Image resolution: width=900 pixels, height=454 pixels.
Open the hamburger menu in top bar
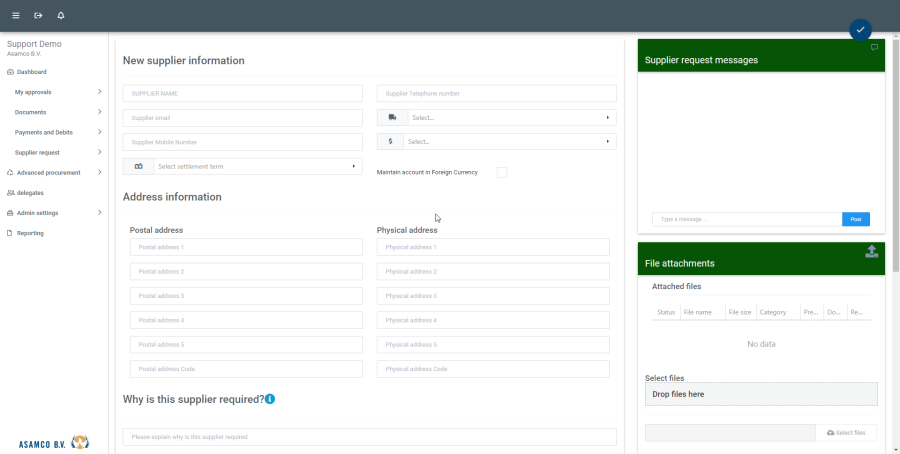click(15, 16)
